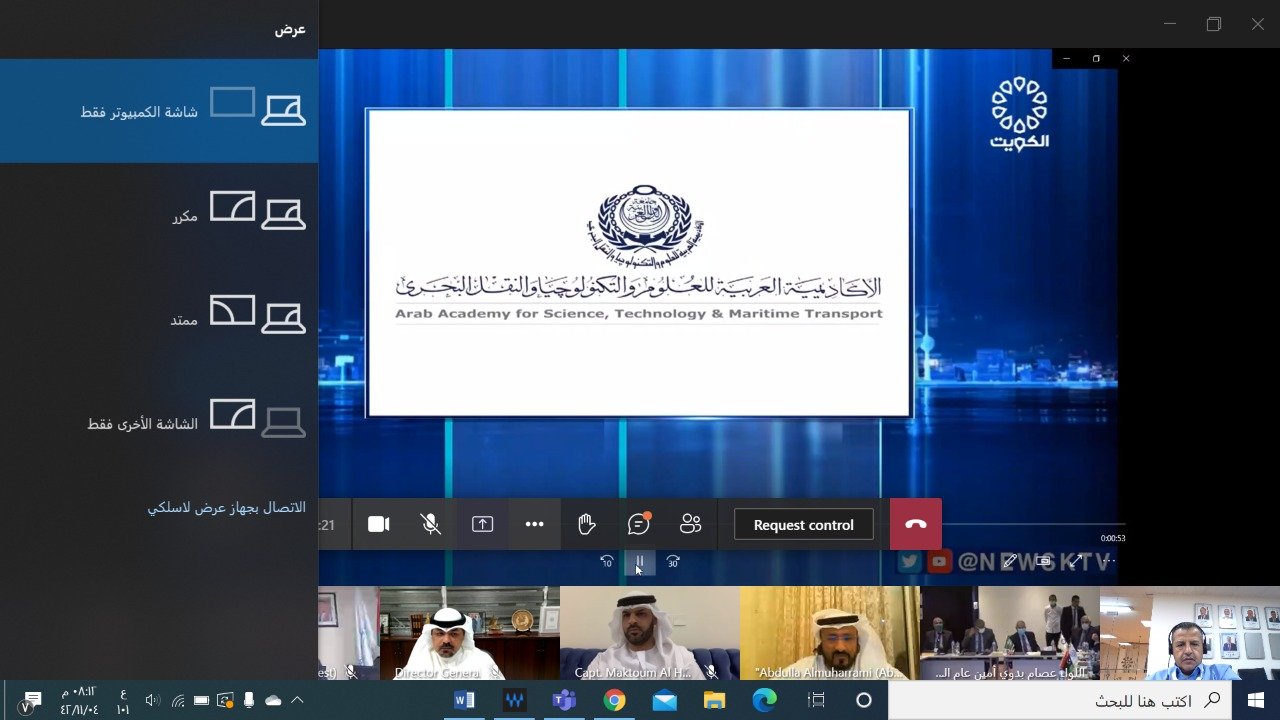Select Capt. Maktoum Al H... participant tile
Image resolution: width=1280 pixels, height=720 pixels.
(x=650, y=634)
